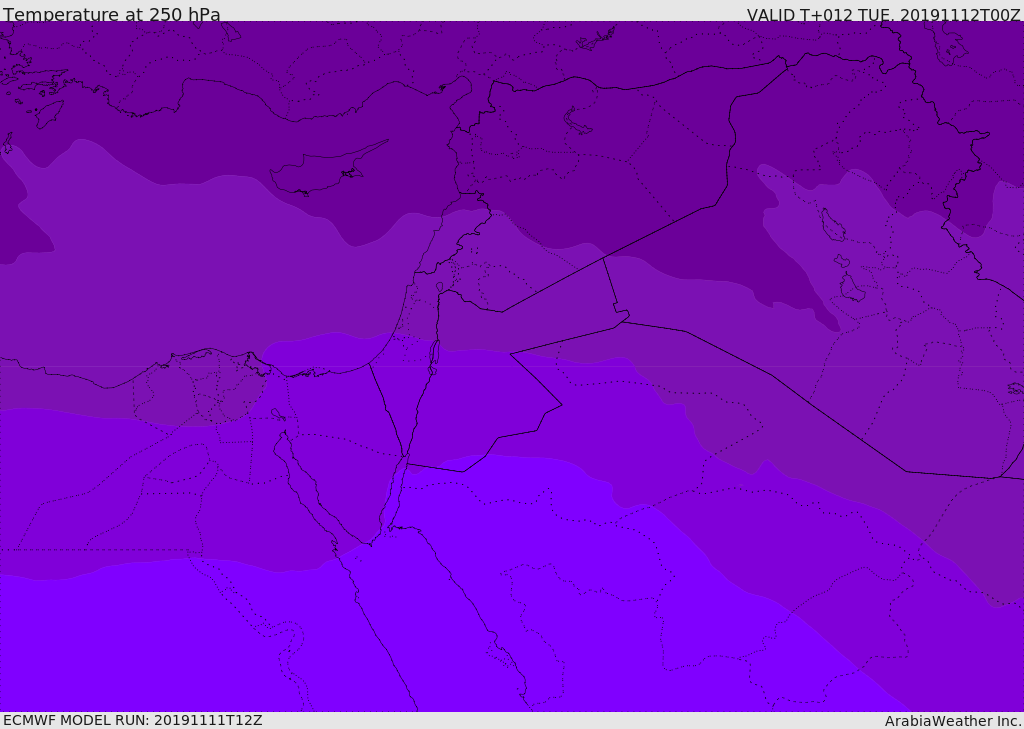Click the Sea of Galilee
1024x729 pixels.
pyautogui.click(x=439, y=287)
